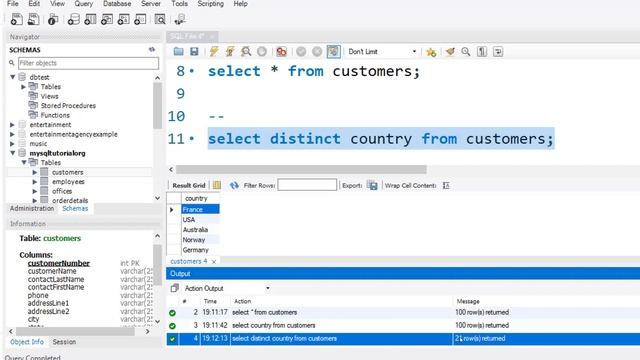640x360 pixels.
Task: Open the object inspector icon
Action: (x=53, y=19)
